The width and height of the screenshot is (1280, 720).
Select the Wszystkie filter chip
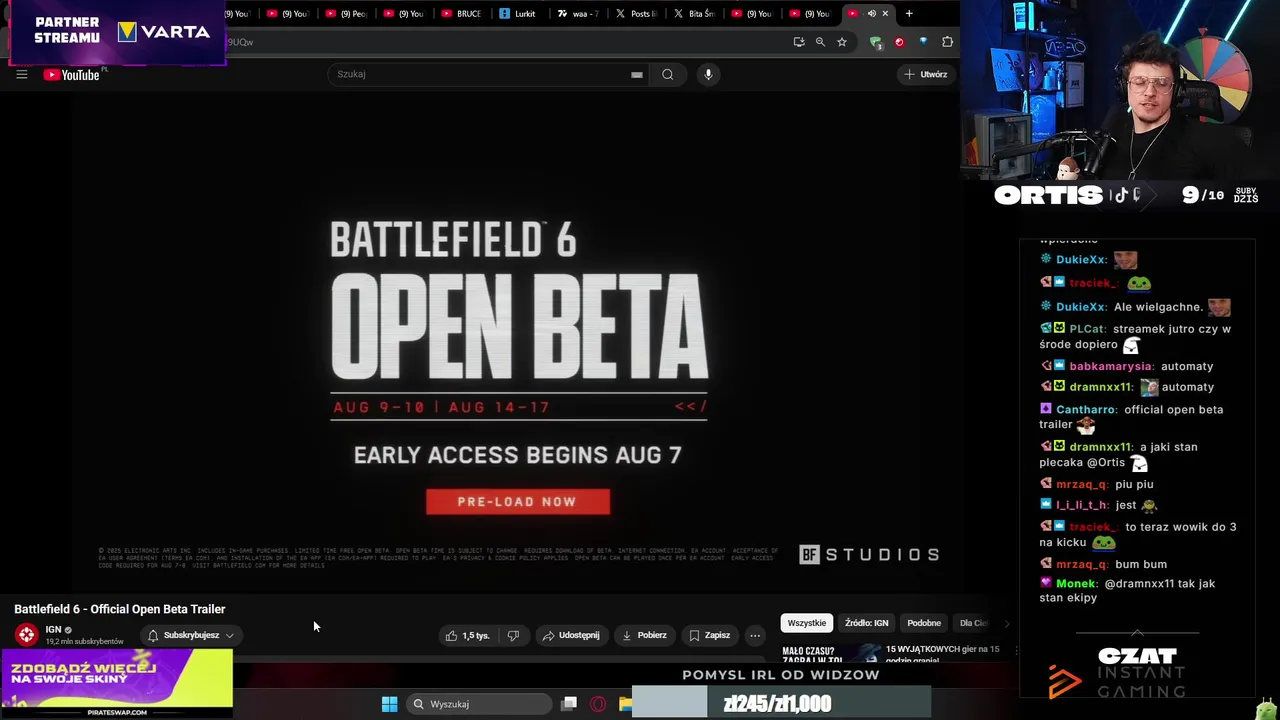click(807, 623)
